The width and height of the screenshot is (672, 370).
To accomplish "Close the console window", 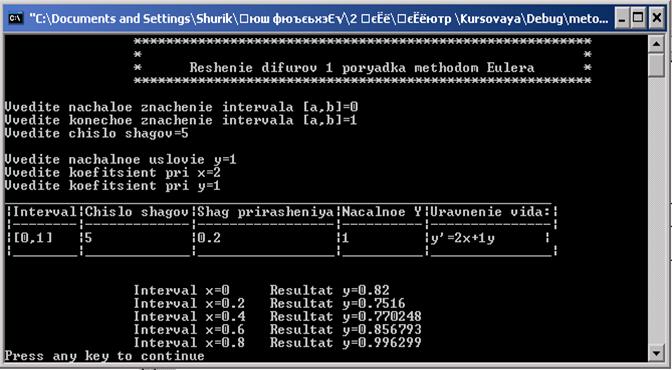I will (x=656, y=18).
